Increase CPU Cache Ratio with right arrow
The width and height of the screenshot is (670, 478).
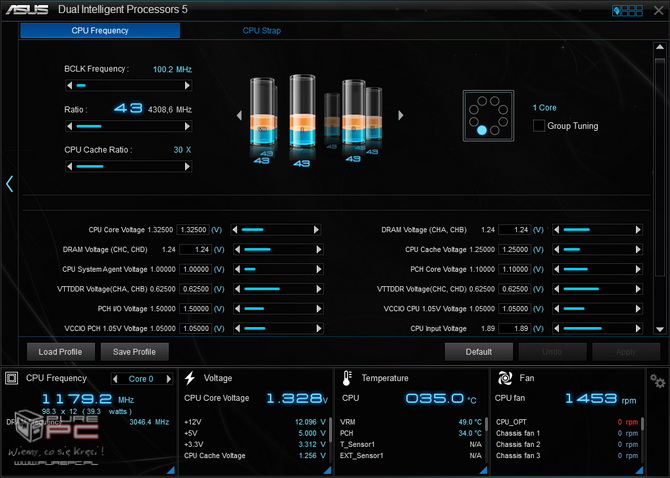tap(187, 166)
